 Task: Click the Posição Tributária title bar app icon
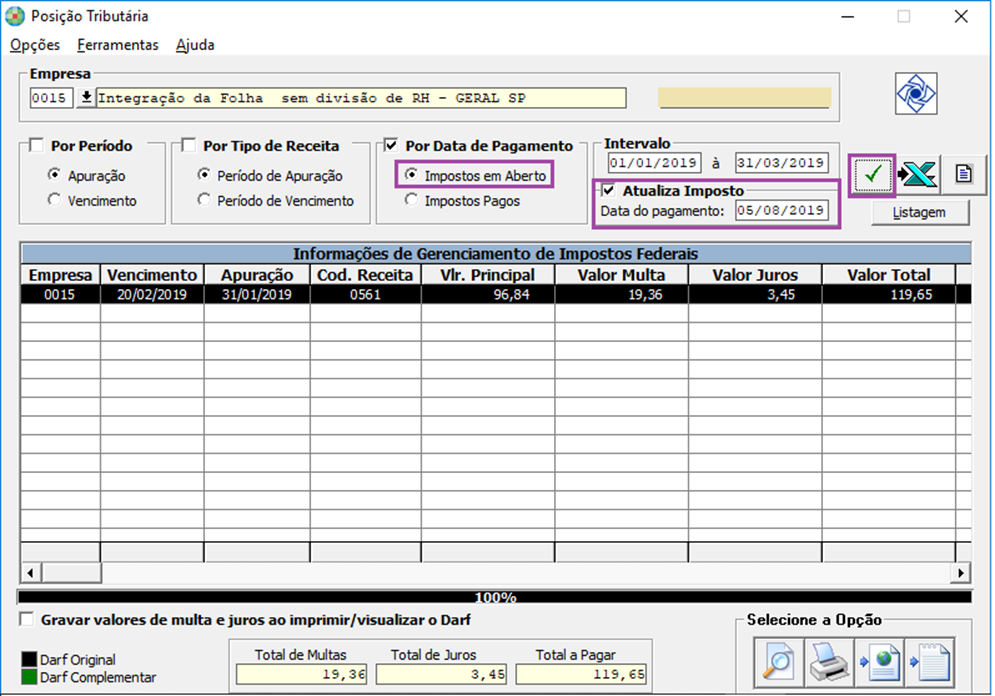(15, 16)
